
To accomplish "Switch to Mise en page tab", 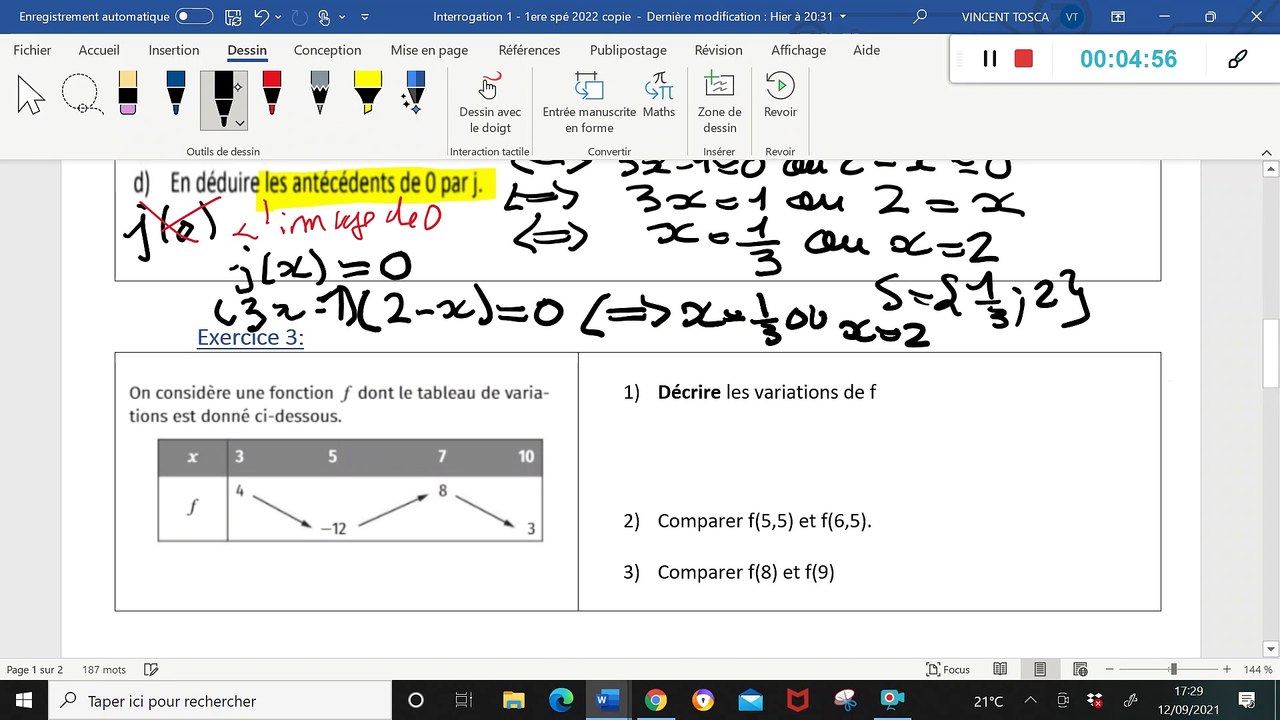I will [x=429, y=50].
